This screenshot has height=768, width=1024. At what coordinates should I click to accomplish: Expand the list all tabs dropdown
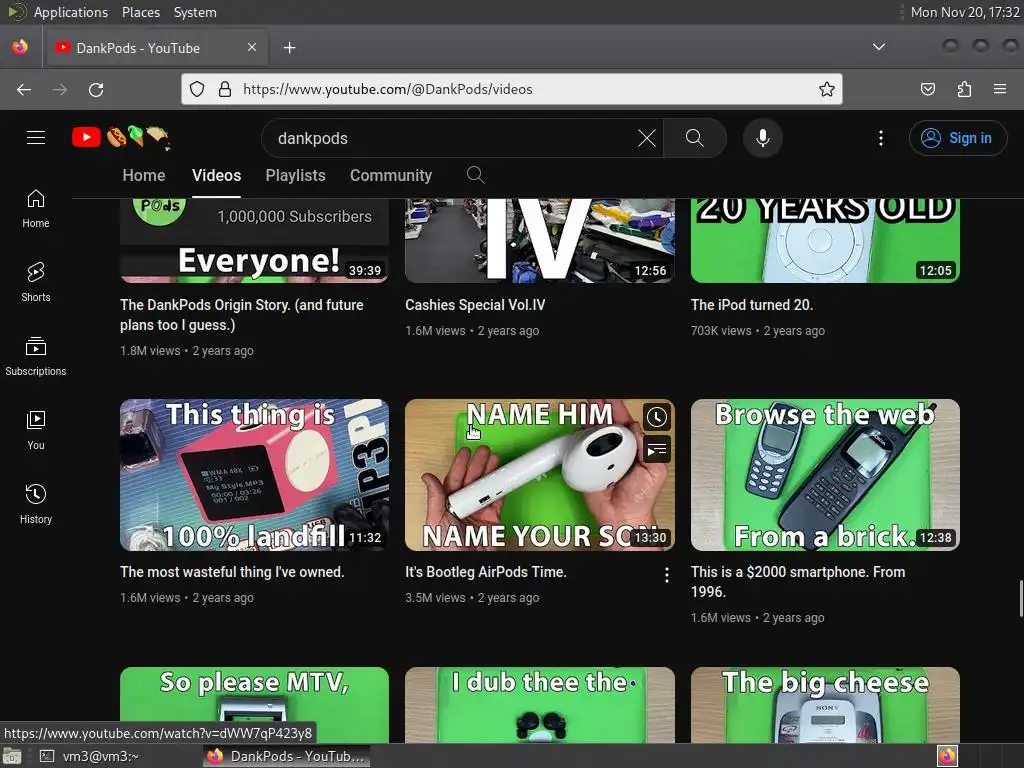pos(879,47)
